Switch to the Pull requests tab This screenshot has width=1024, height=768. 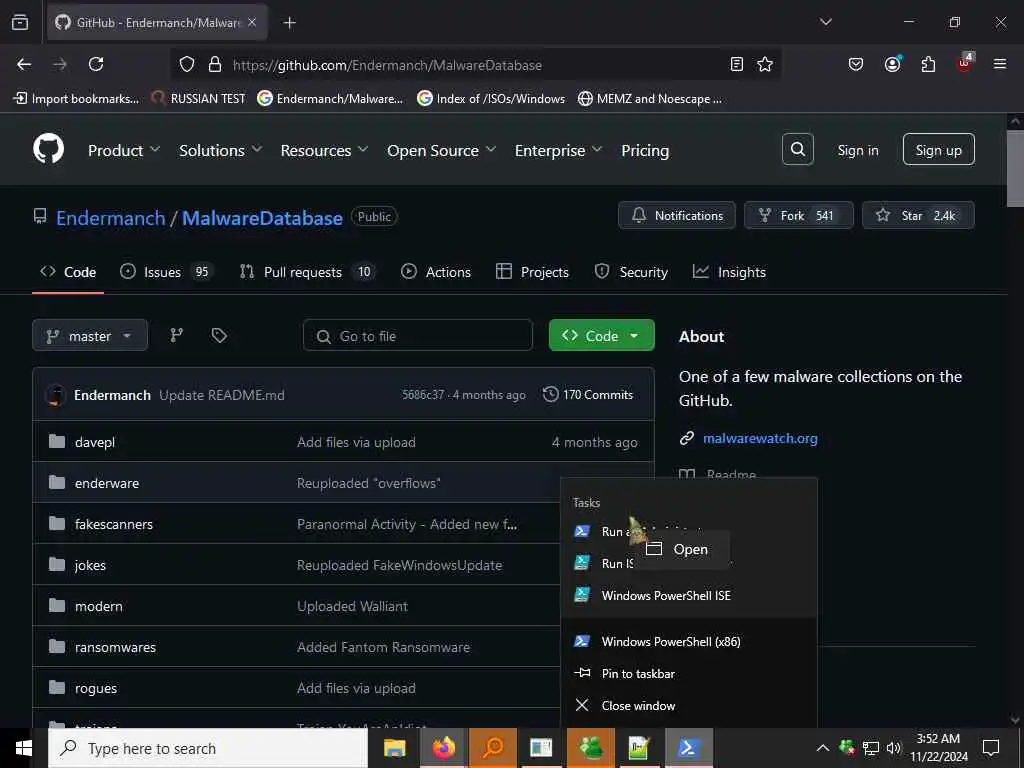[307, 272]
